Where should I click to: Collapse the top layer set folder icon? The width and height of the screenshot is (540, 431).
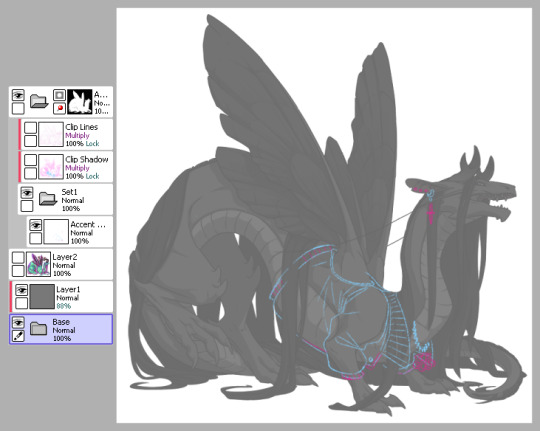[39, 101]
